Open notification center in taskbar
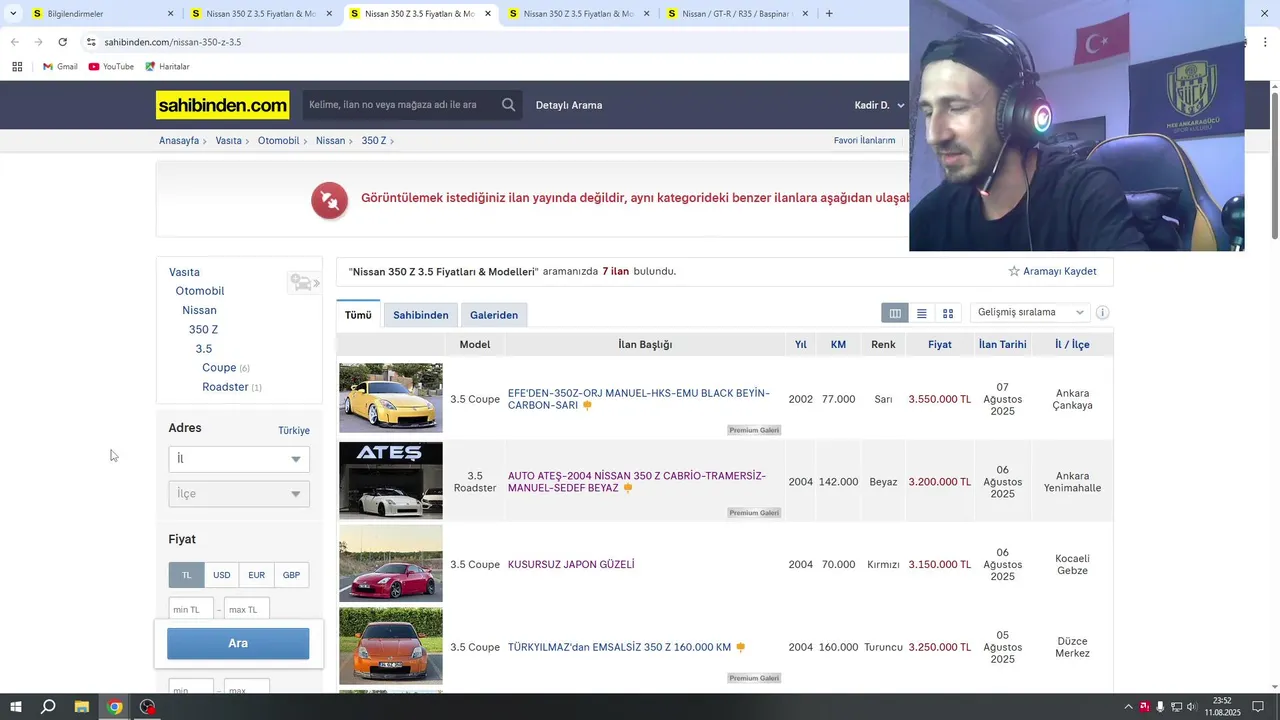The image size is (1280, 720). (x=1258, y=707)
